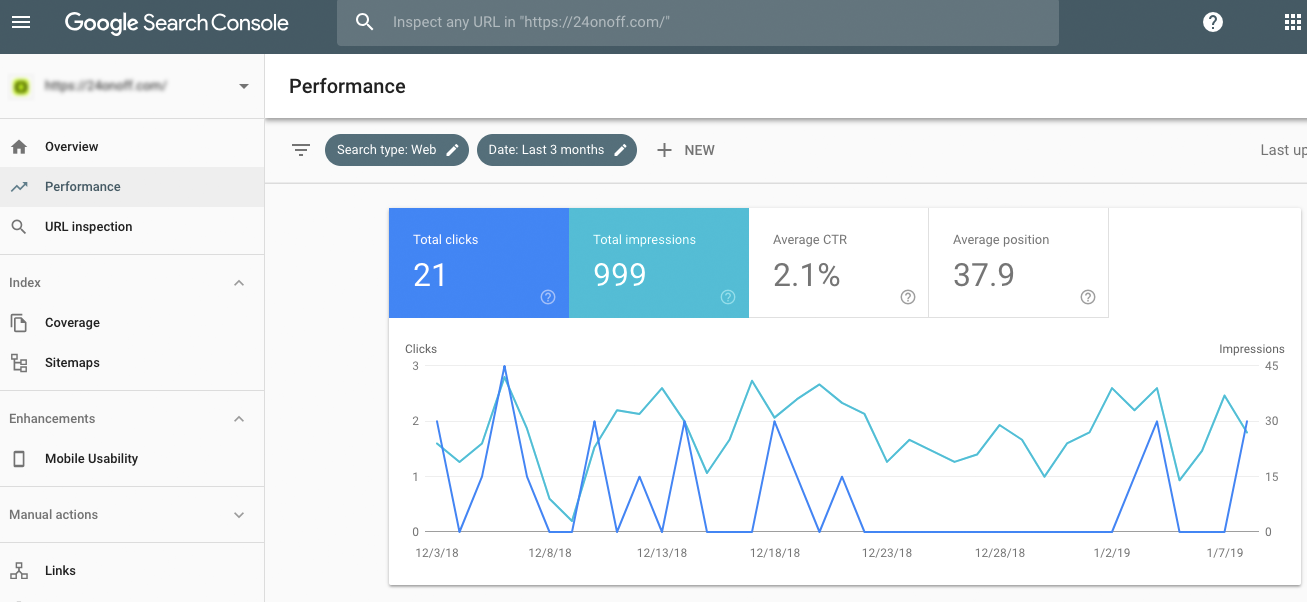Click the 1/7/19 label on chart axis
The width and height of the screenshot is (1307, 602).
tap(1225, 553)
